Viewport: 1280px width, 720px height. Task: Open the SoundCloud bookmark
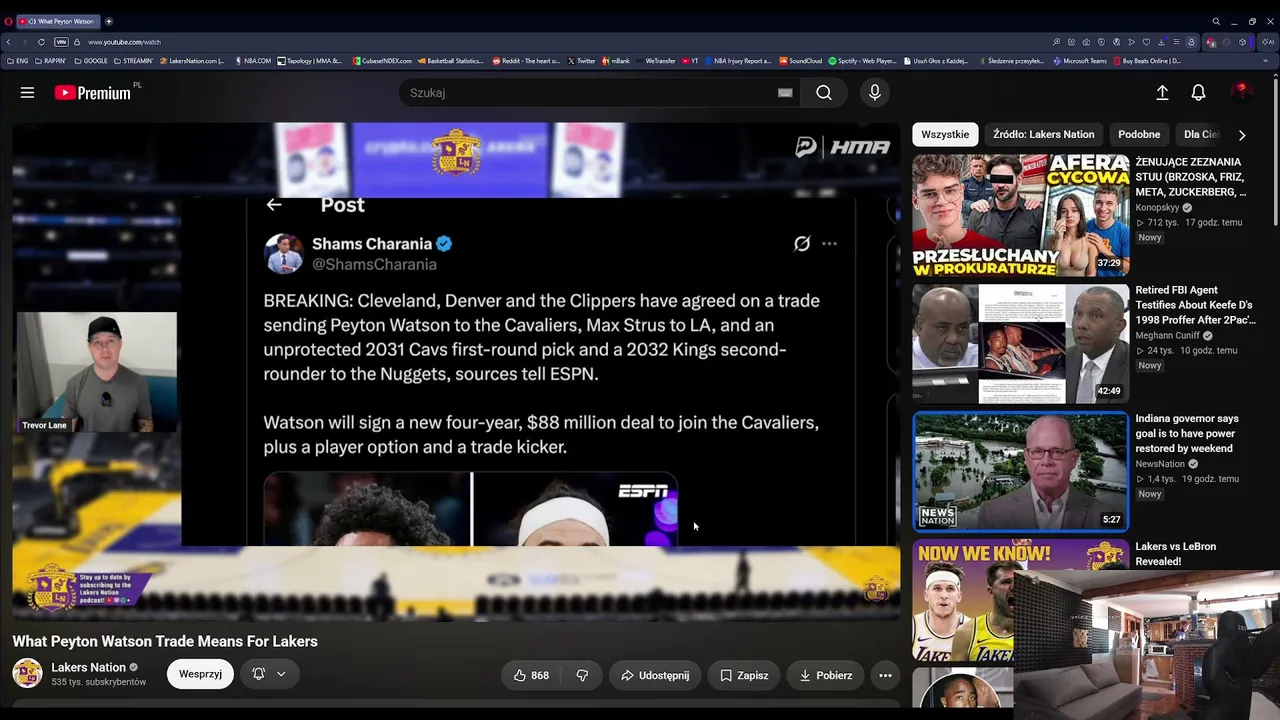tap(801, 61)
